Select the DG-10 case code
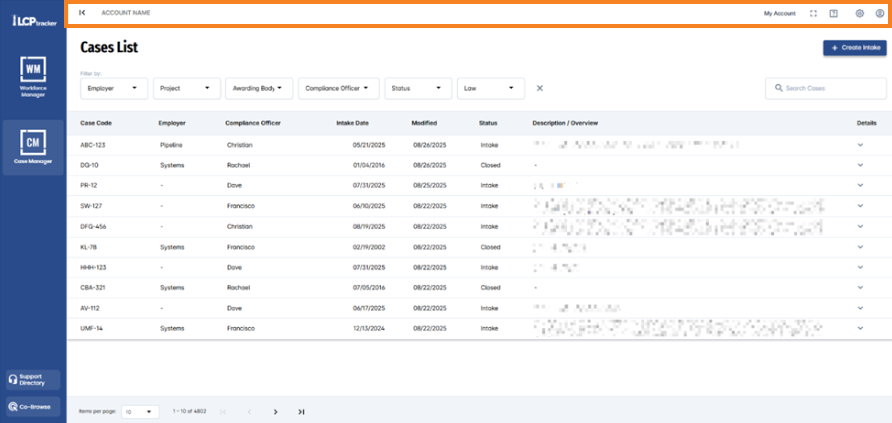Viewport: 892px width, 423px height. [x=89, y=165]
